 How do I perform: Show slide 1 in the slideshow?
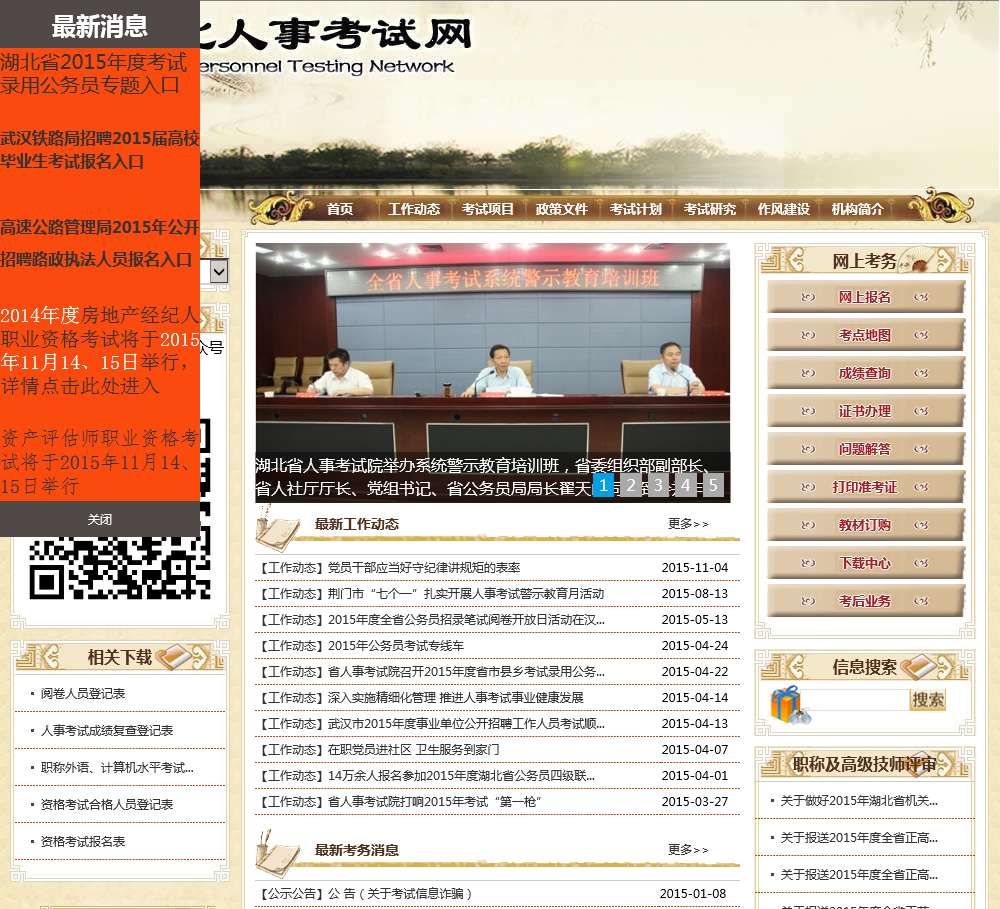[603, 485]
